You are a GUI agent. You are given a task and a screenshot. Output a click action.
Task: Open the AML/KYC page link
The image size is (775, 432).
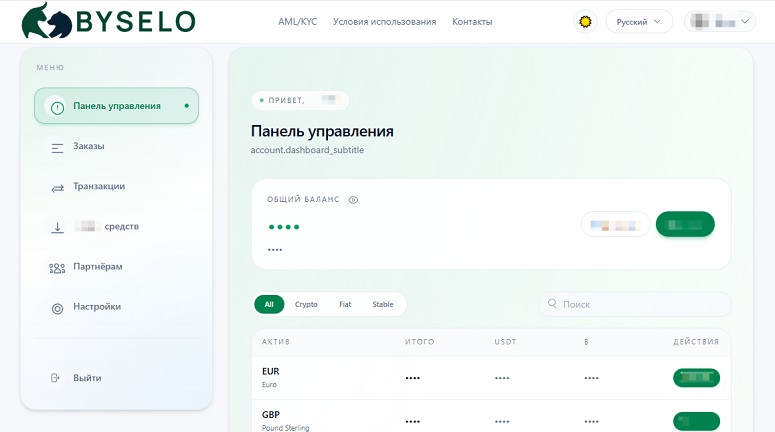tap(297, 21)
